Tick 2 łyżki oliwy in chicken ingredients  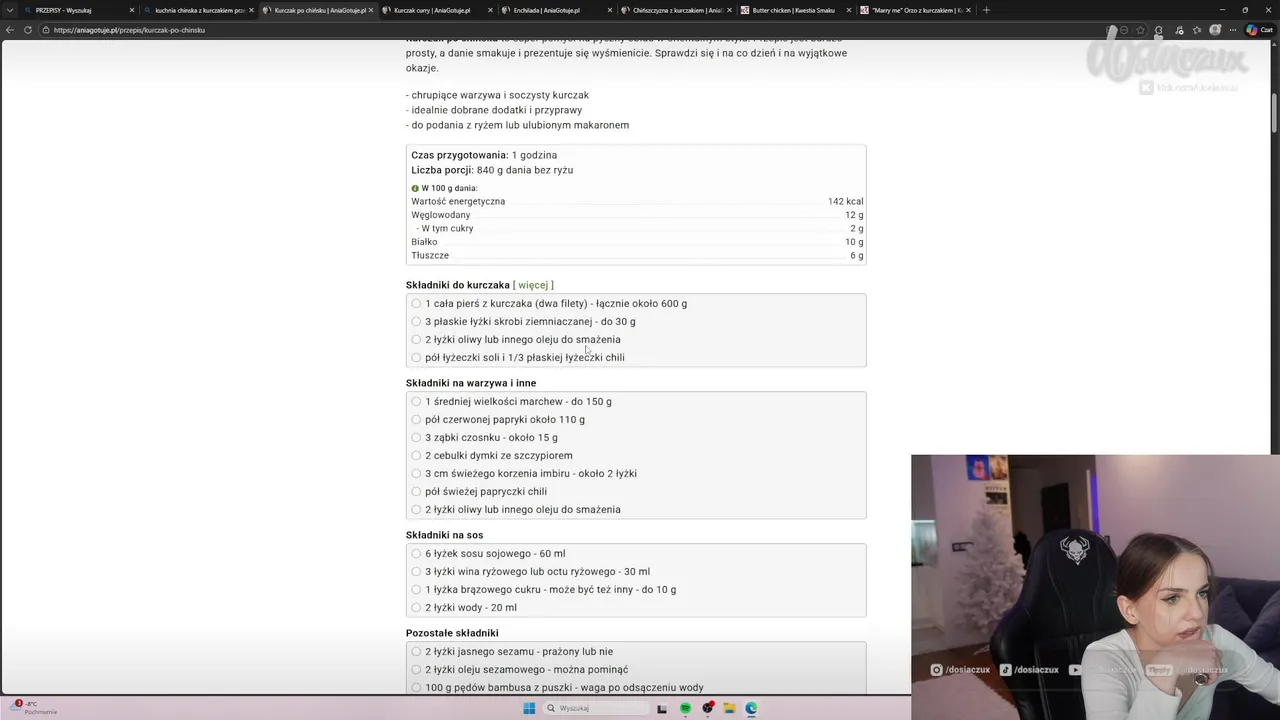pyautogui.click(x=416, y=339)
